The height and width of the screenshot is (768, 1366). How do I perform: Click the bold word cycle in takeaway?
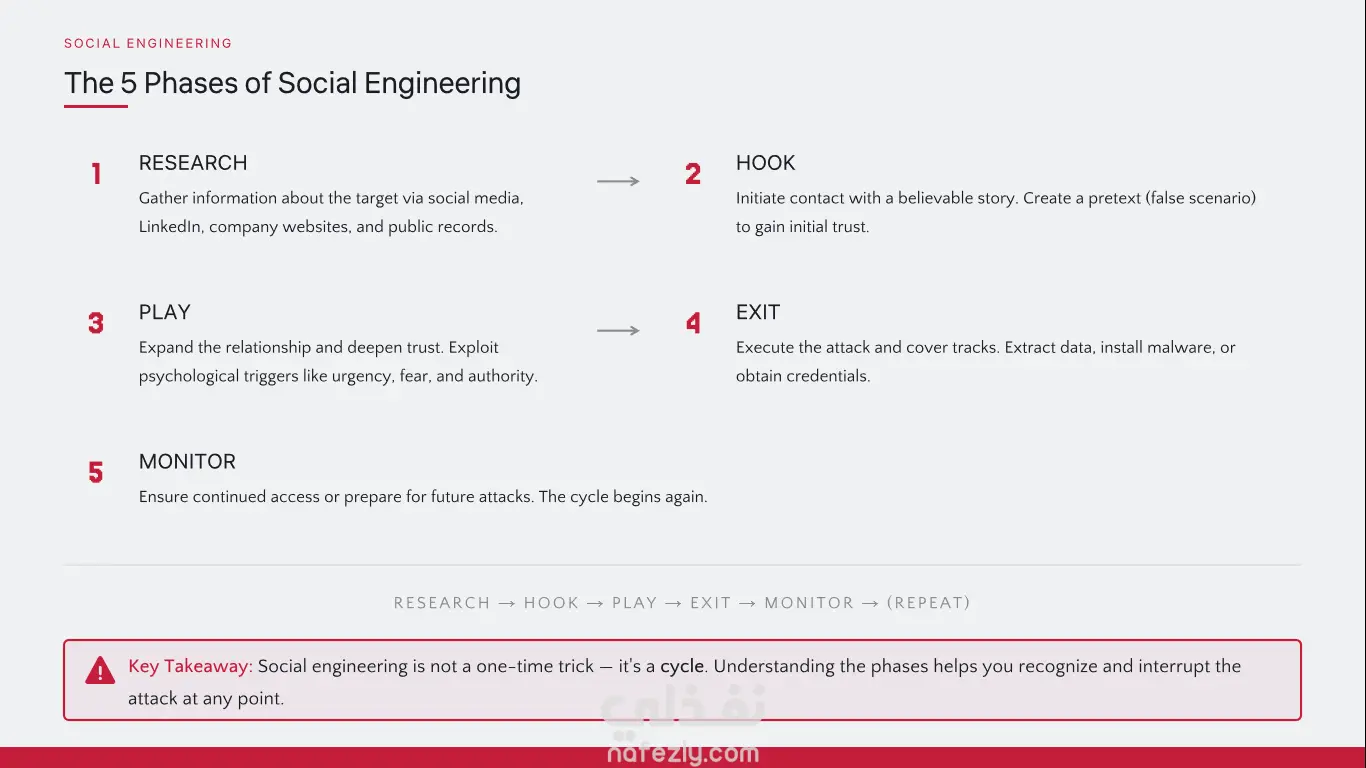coord(682,666)
